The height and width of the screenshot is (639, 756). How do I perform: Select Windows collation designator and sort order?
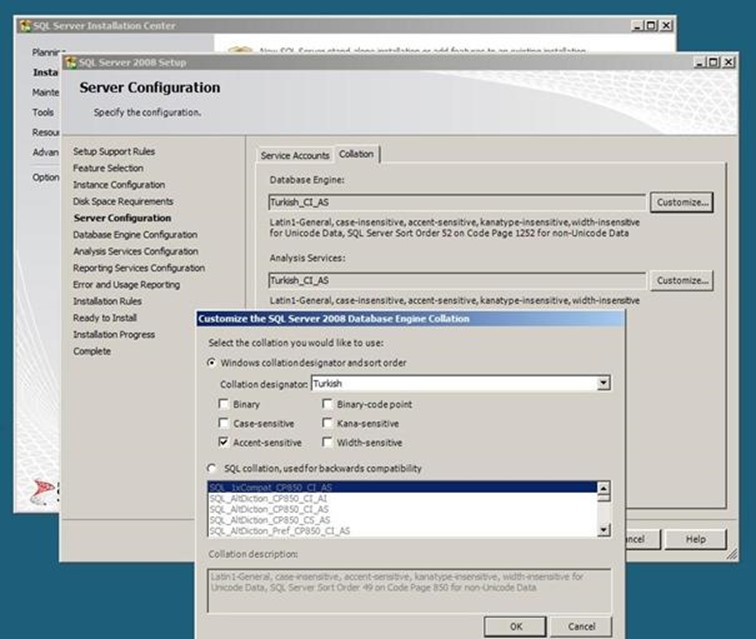point(212,362)
